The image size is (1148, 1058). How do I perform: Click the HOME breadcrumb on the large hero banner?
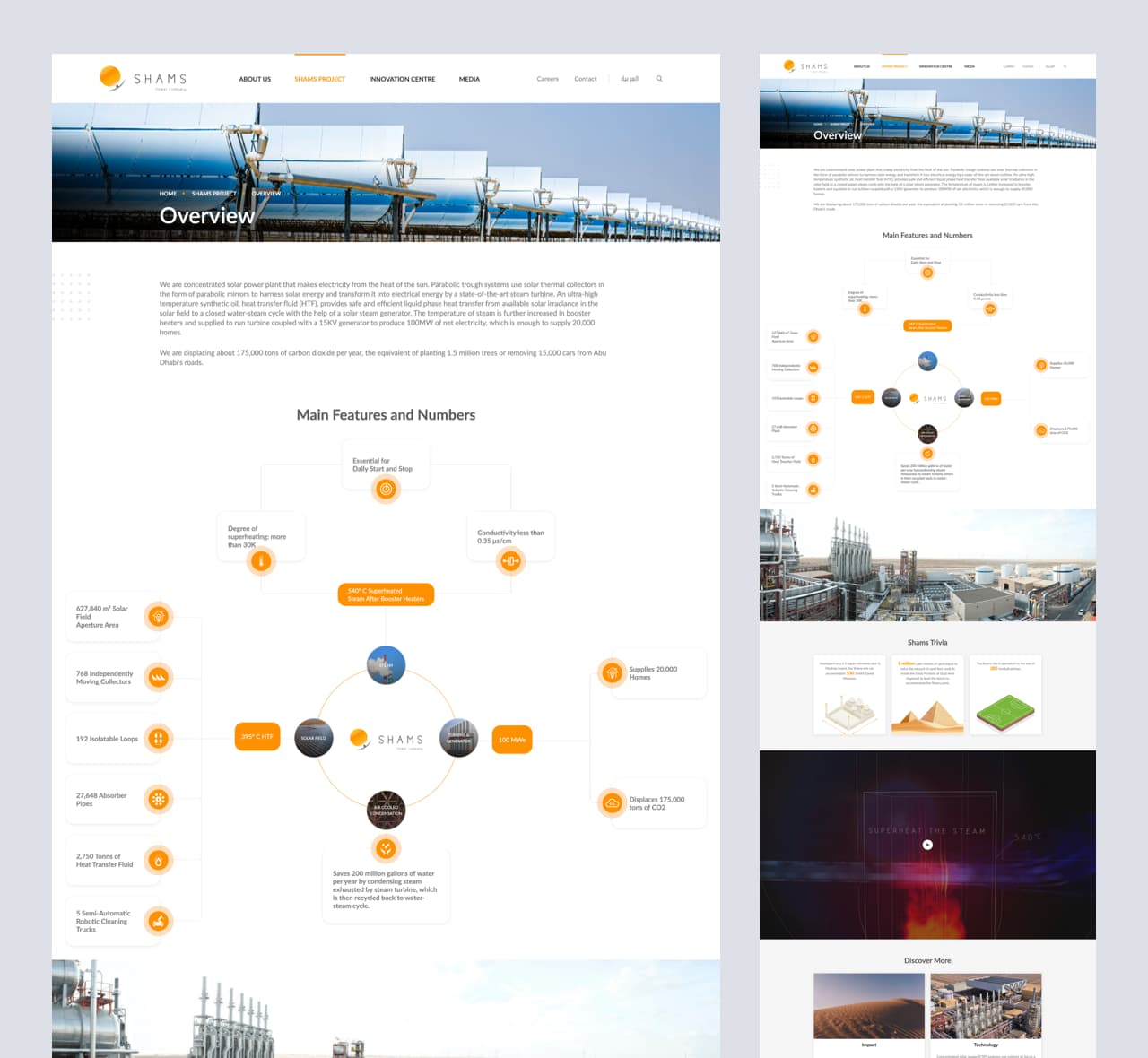[x=168, y=194]
